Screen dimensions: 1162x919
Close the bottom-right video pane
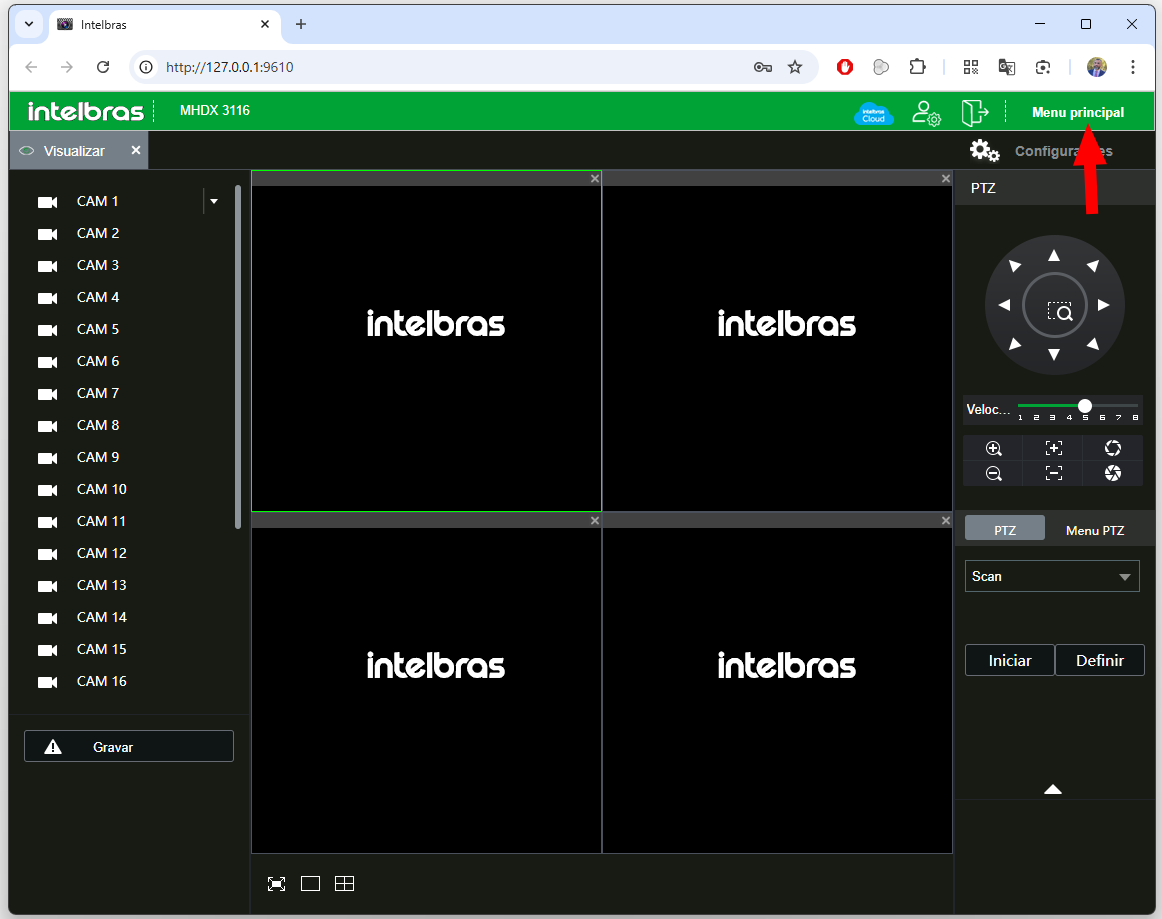click(946, 521)
